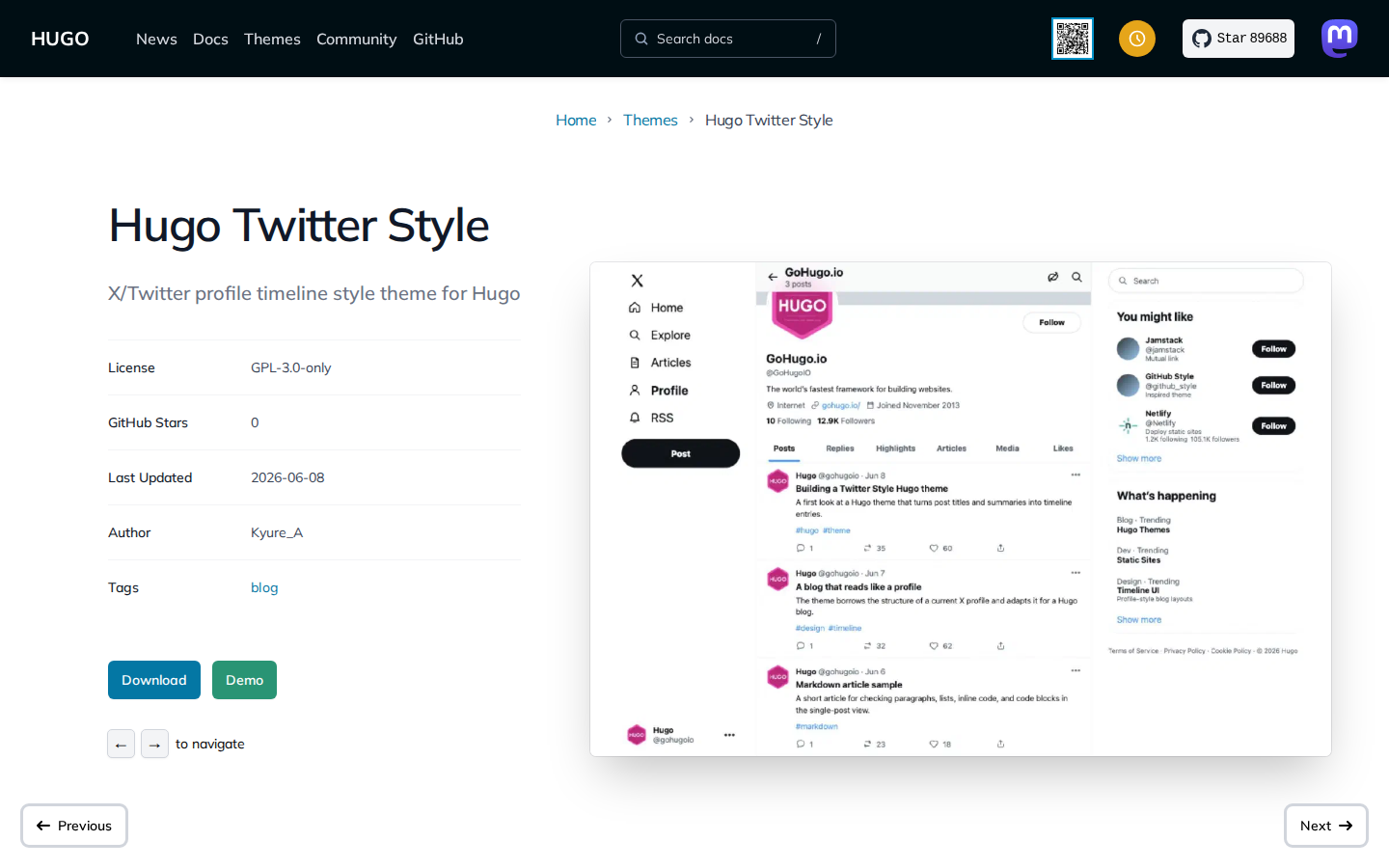The height and width of the screenshot is (868, 1389).
Task: Open the News menu item
Action: click(x=156, y=39)
